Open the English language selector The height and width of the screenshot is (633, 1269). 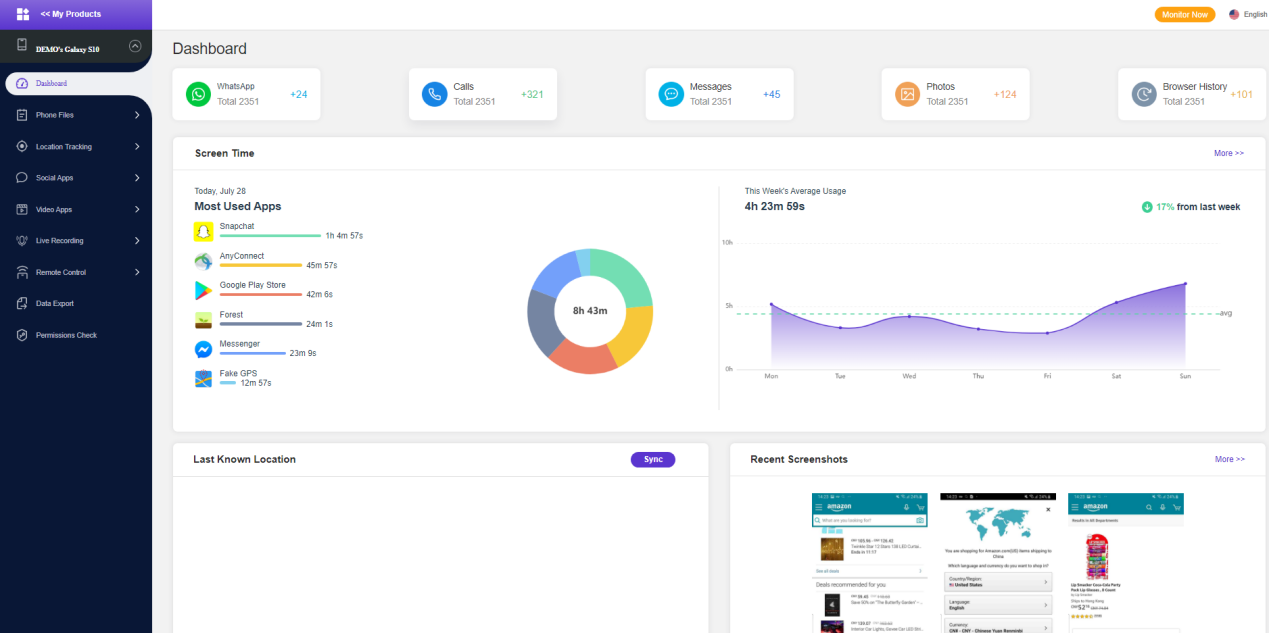tap(1248, 14)
